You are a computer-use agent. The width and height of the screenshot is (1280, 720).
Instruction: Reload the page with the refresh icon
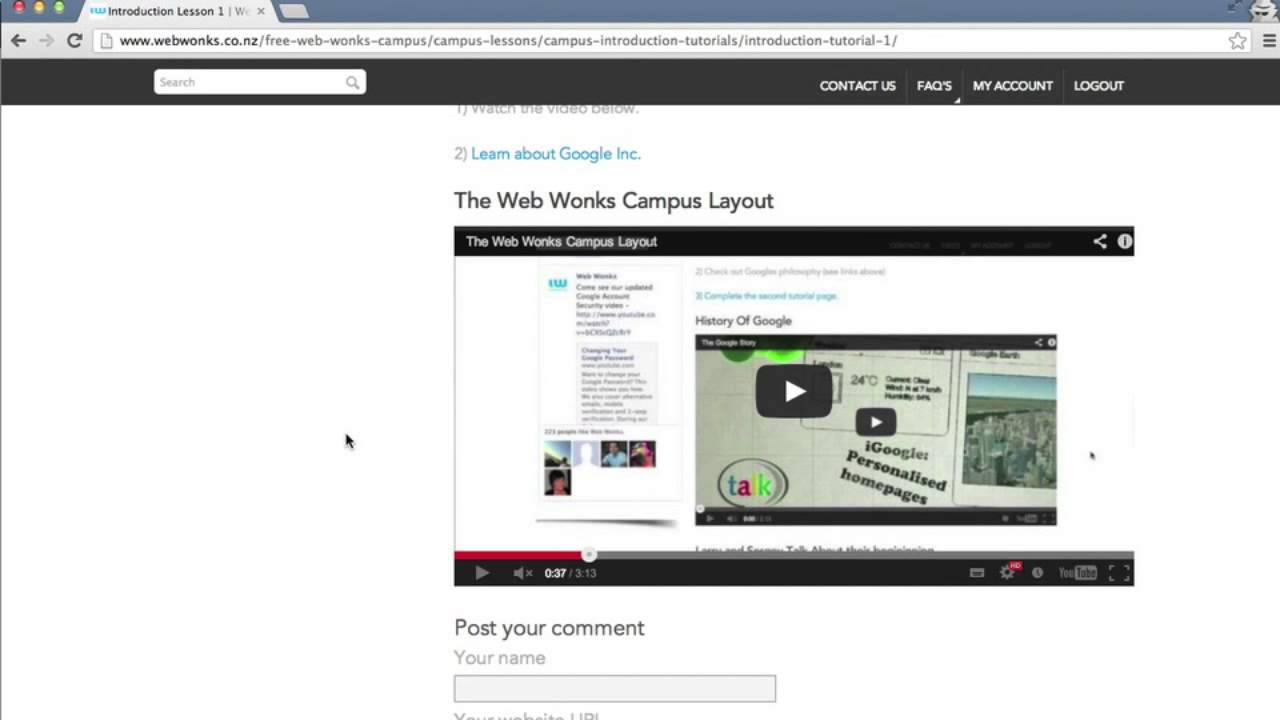(x=74, y=41)
